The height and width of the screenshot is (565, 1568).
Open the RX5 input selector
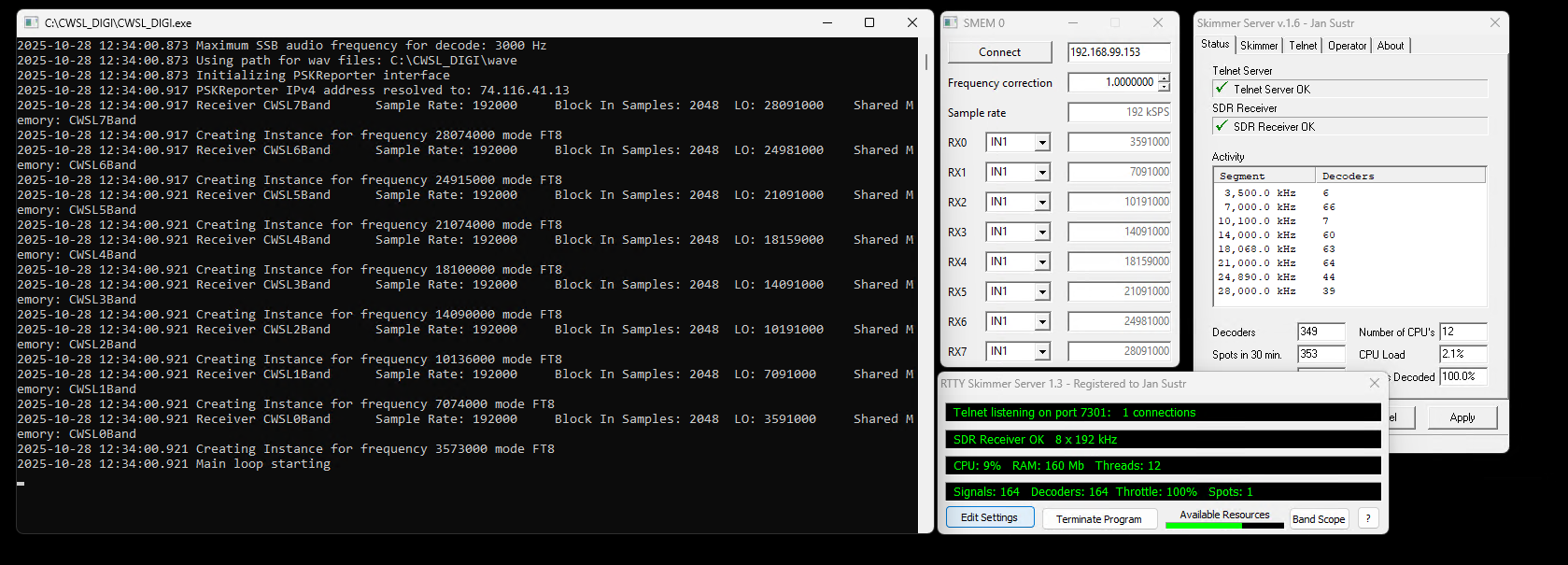click(1042, 292)
